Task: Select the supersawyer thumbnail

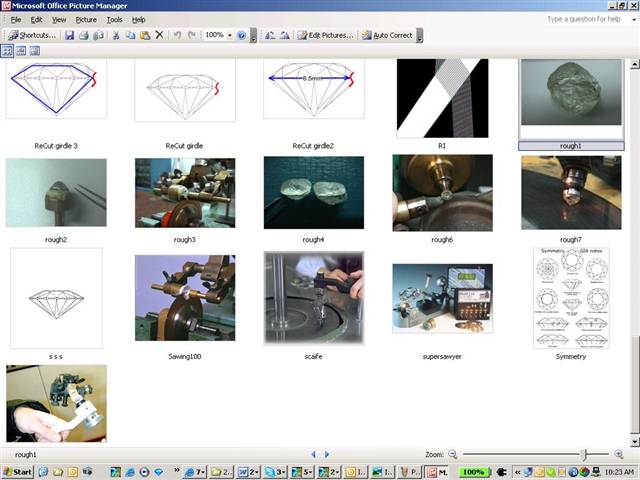Action: 442,298
